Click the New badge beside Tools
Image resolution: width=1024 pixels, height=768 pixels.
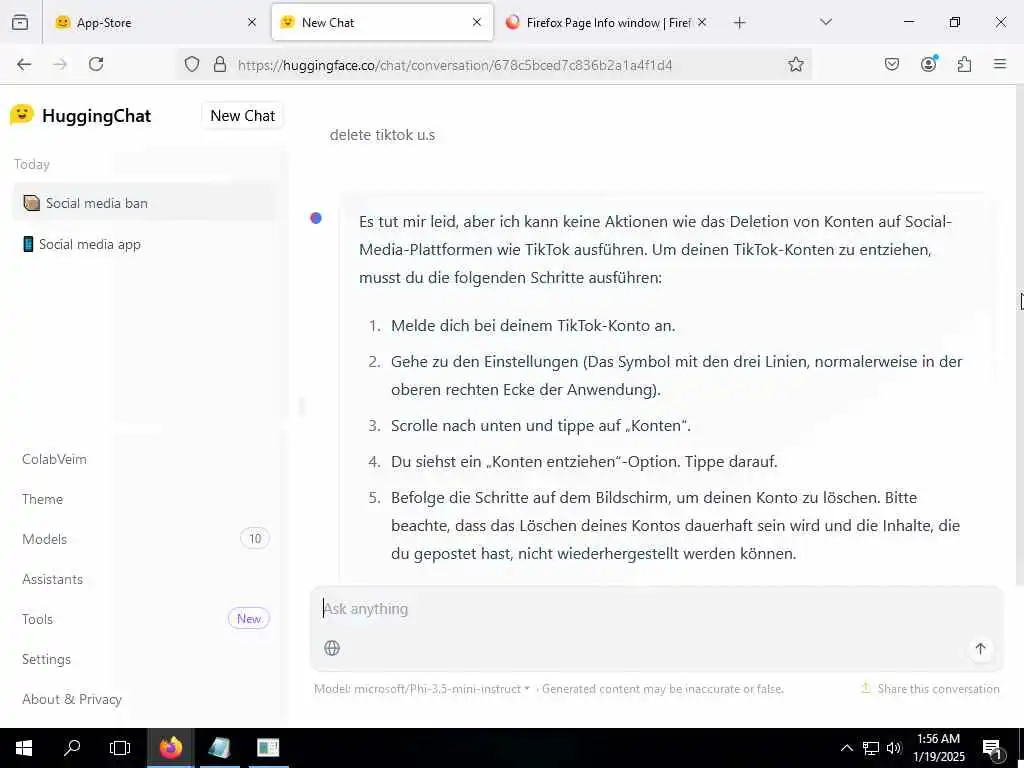(249, 618)
